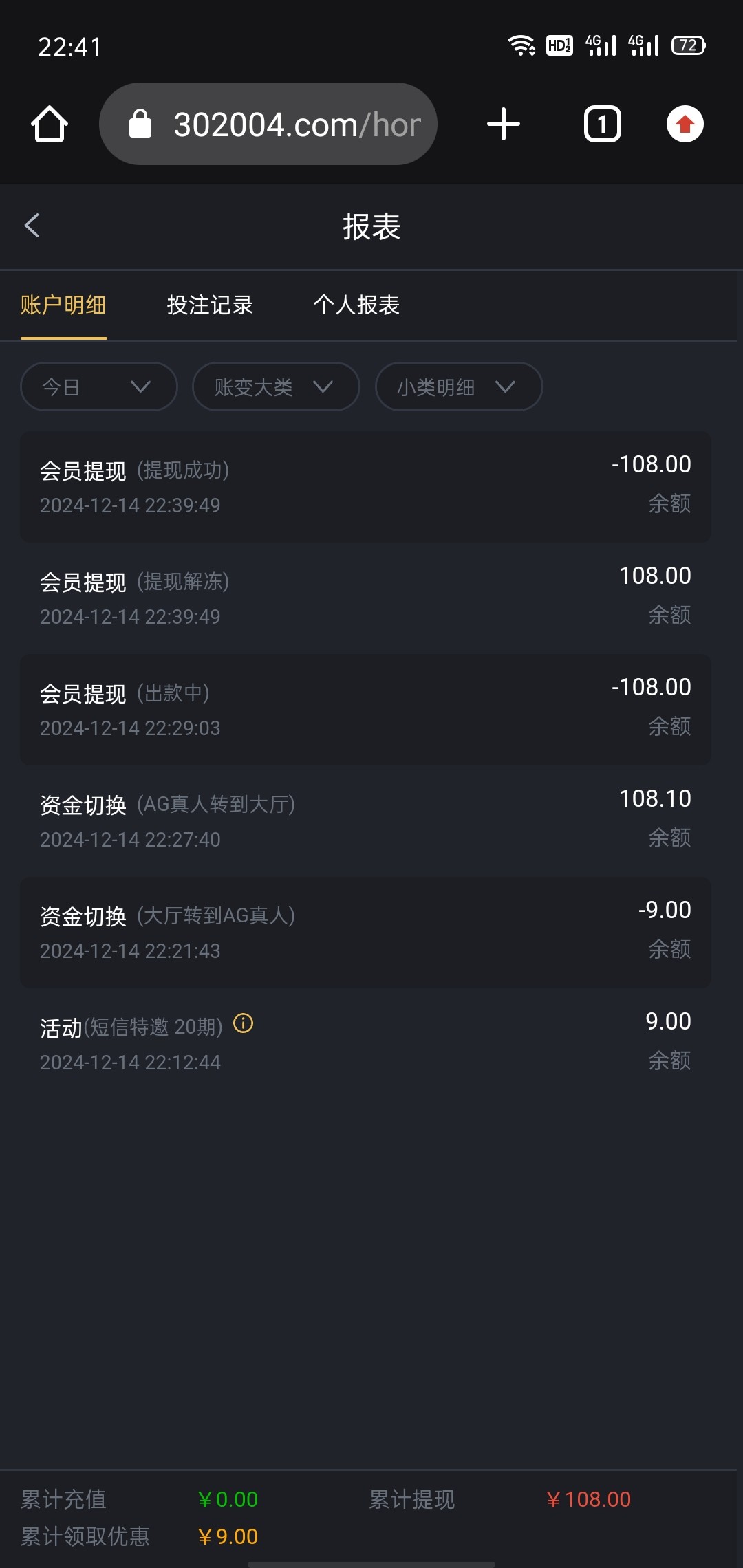Open the 提现解冻 record entry

[x=365, y=598]
